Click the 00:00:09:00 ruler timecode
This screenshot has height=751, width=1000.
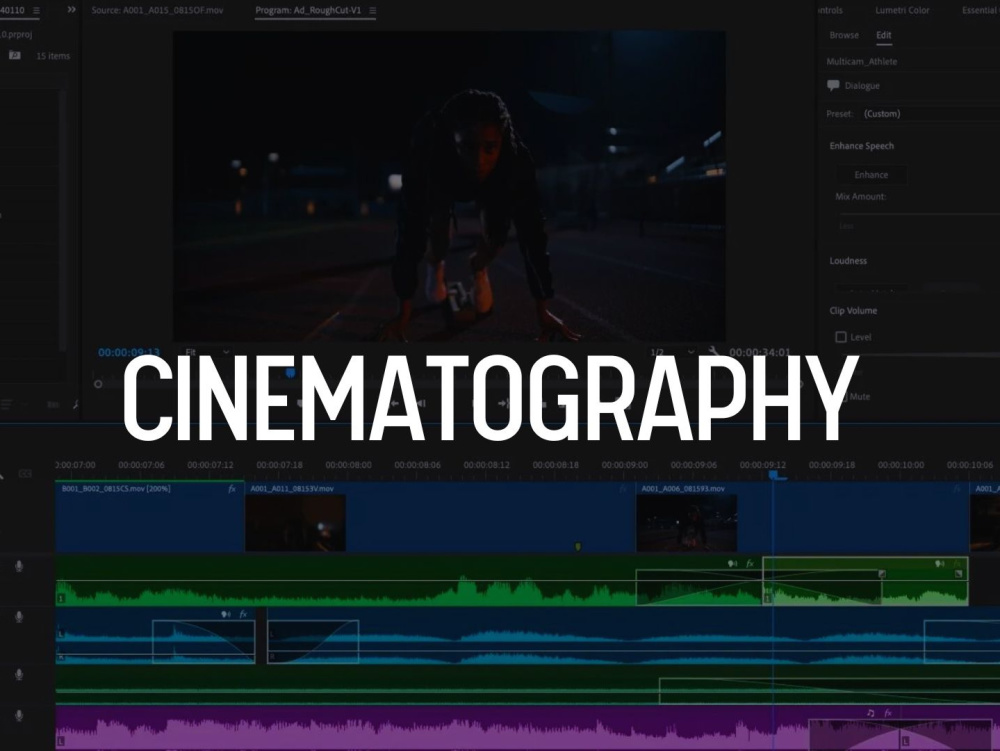(x=624, y=465)
